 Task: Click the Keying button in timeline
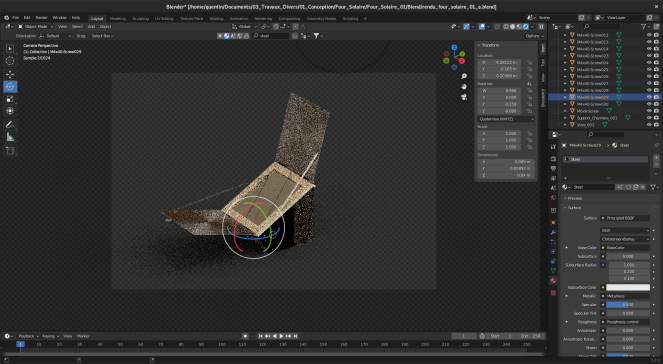[x=50, y=336]
